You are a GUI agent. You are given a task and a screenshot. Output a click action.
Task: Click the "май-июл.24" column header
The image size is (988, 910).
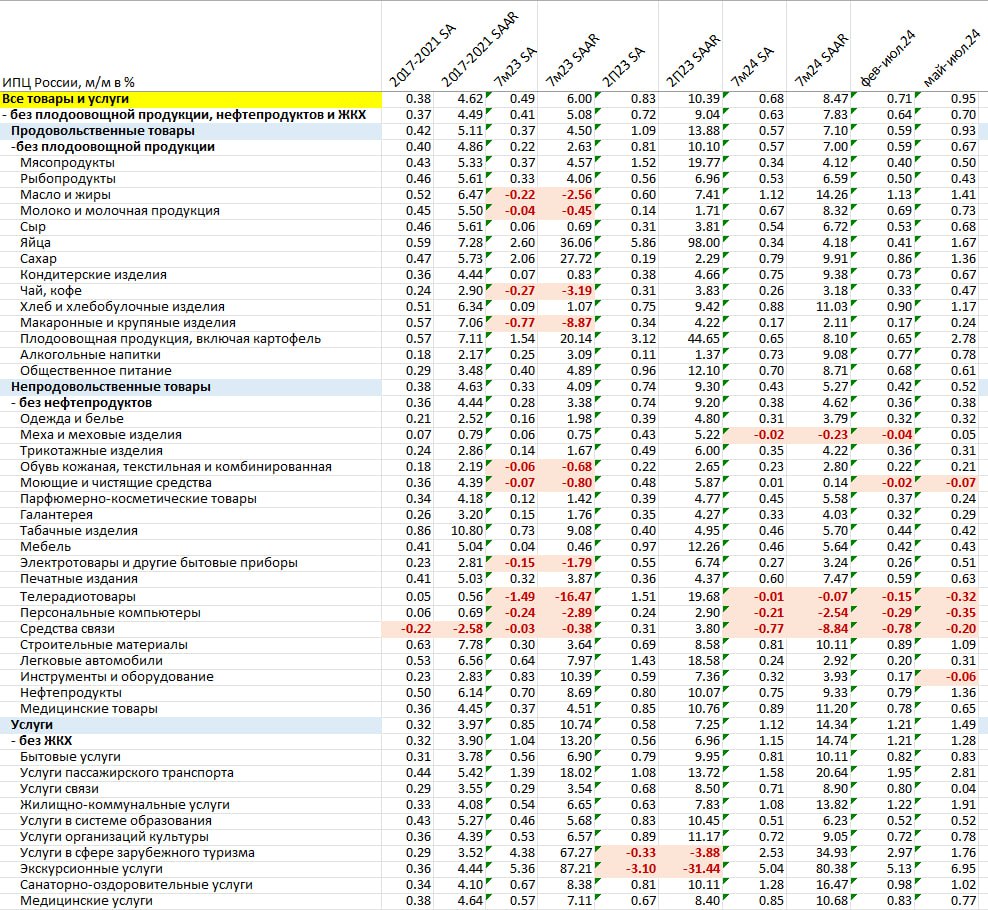click(x=952, y=59)
